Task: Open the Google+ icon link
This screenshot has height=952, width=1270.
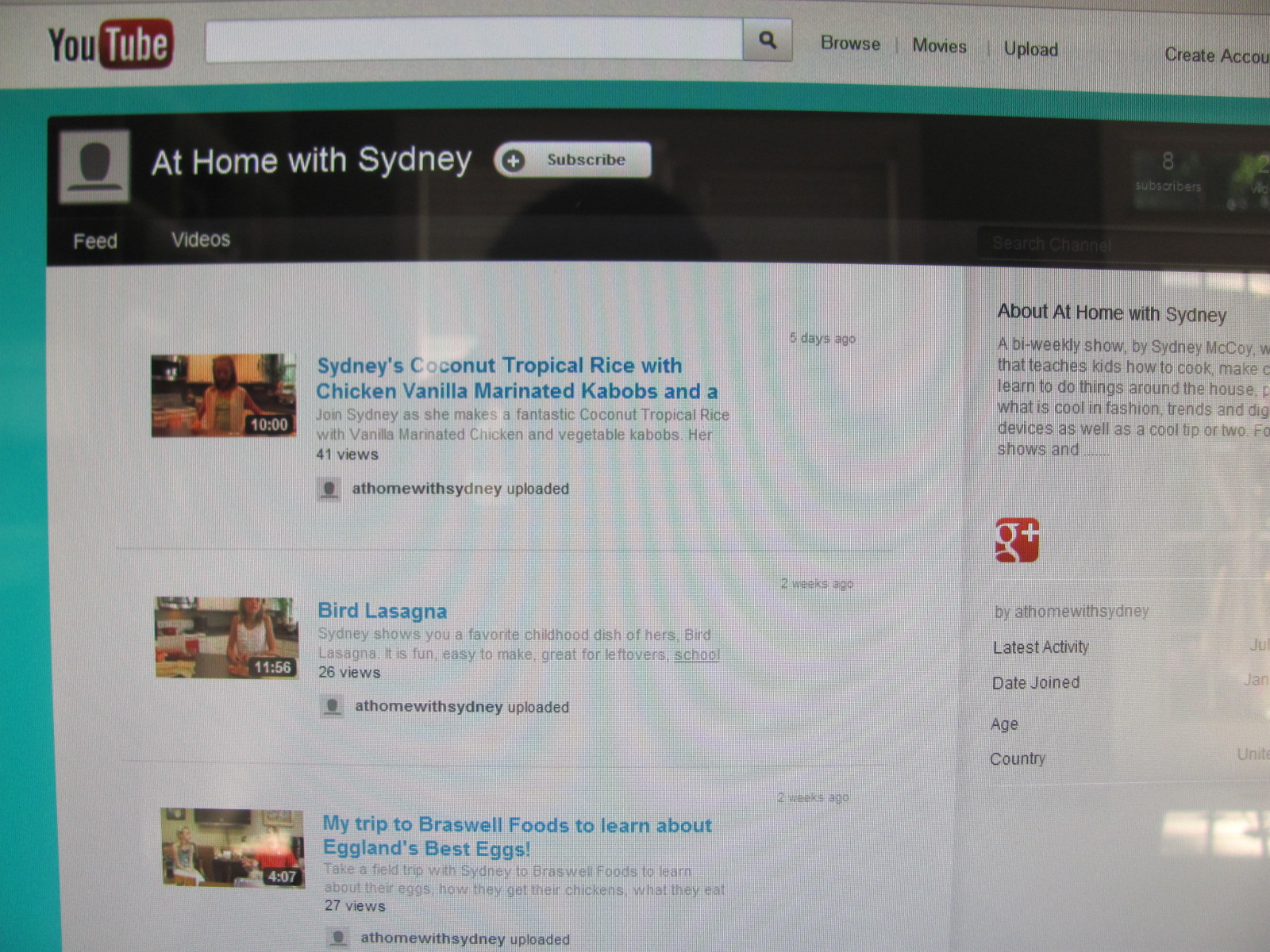Action: pos(1017,540)
